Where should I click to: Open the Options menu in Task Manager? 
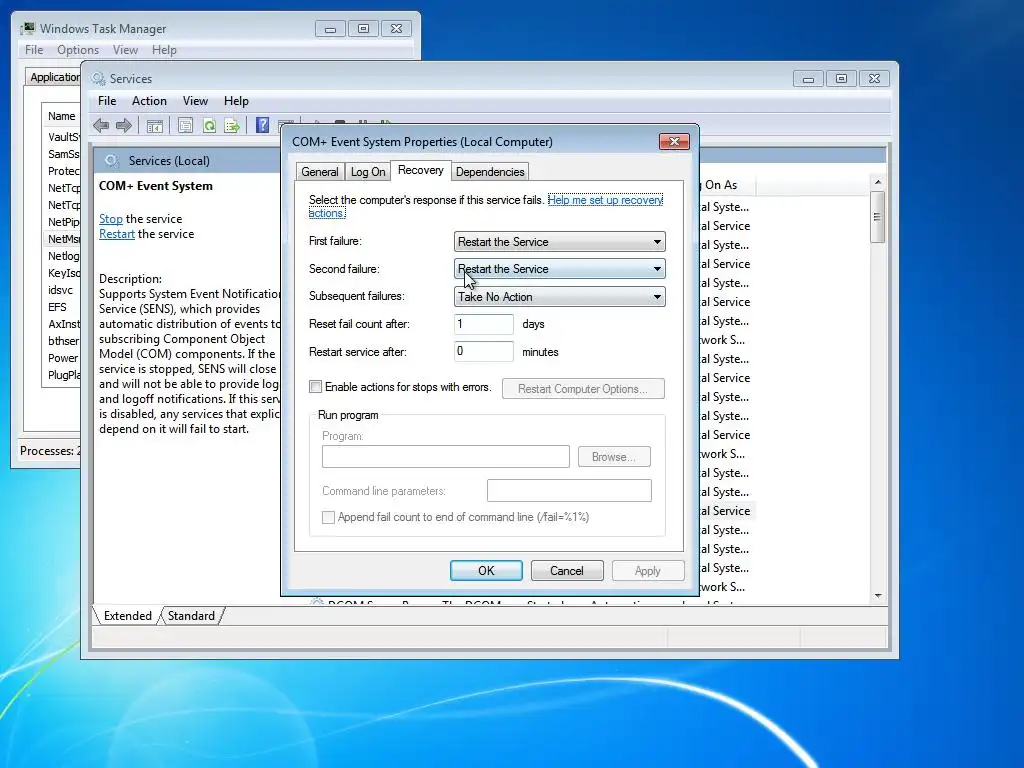(78, 50)
